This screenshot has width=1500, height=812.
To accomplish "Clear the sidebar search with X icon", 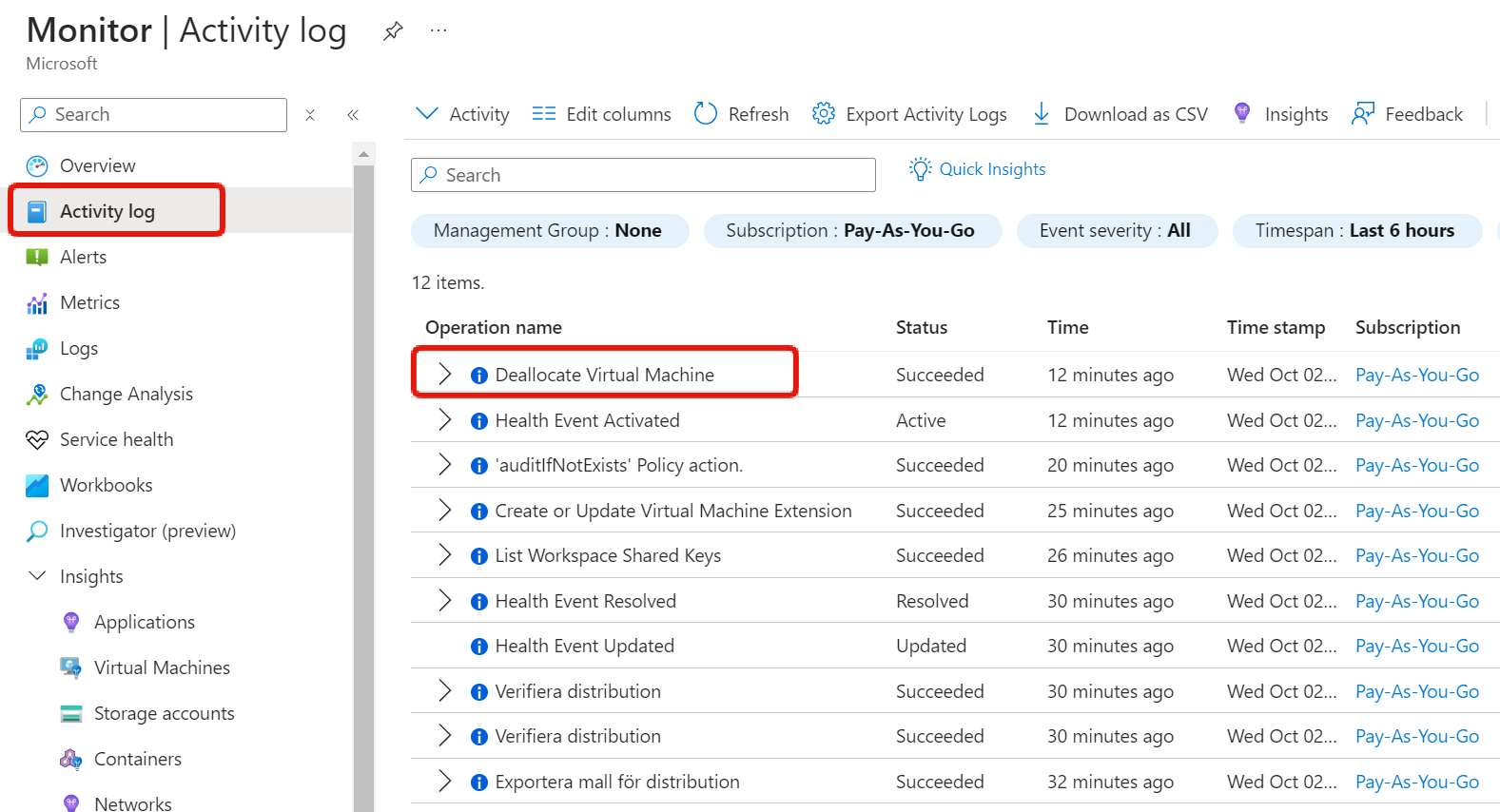I will point(310,115).
